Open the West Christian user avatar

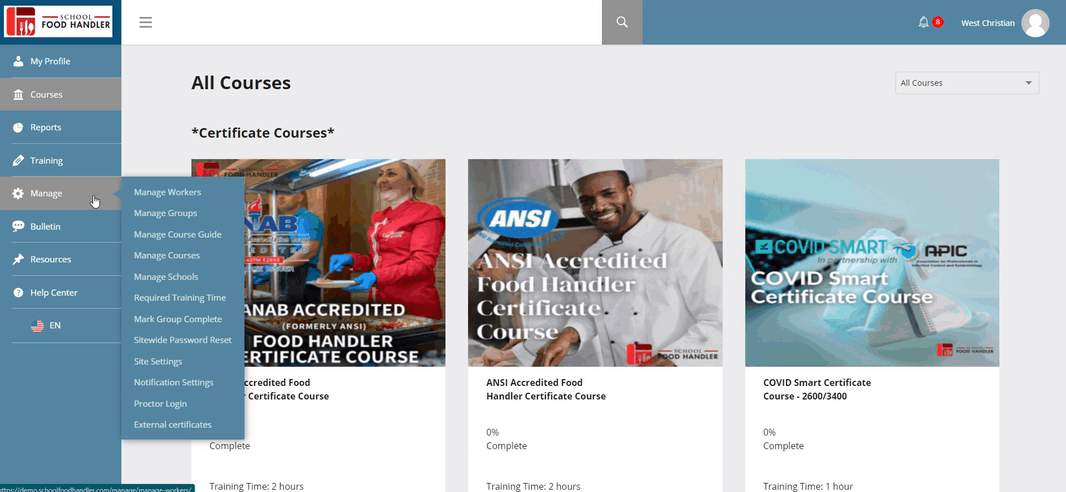(x=1035, y=23)
